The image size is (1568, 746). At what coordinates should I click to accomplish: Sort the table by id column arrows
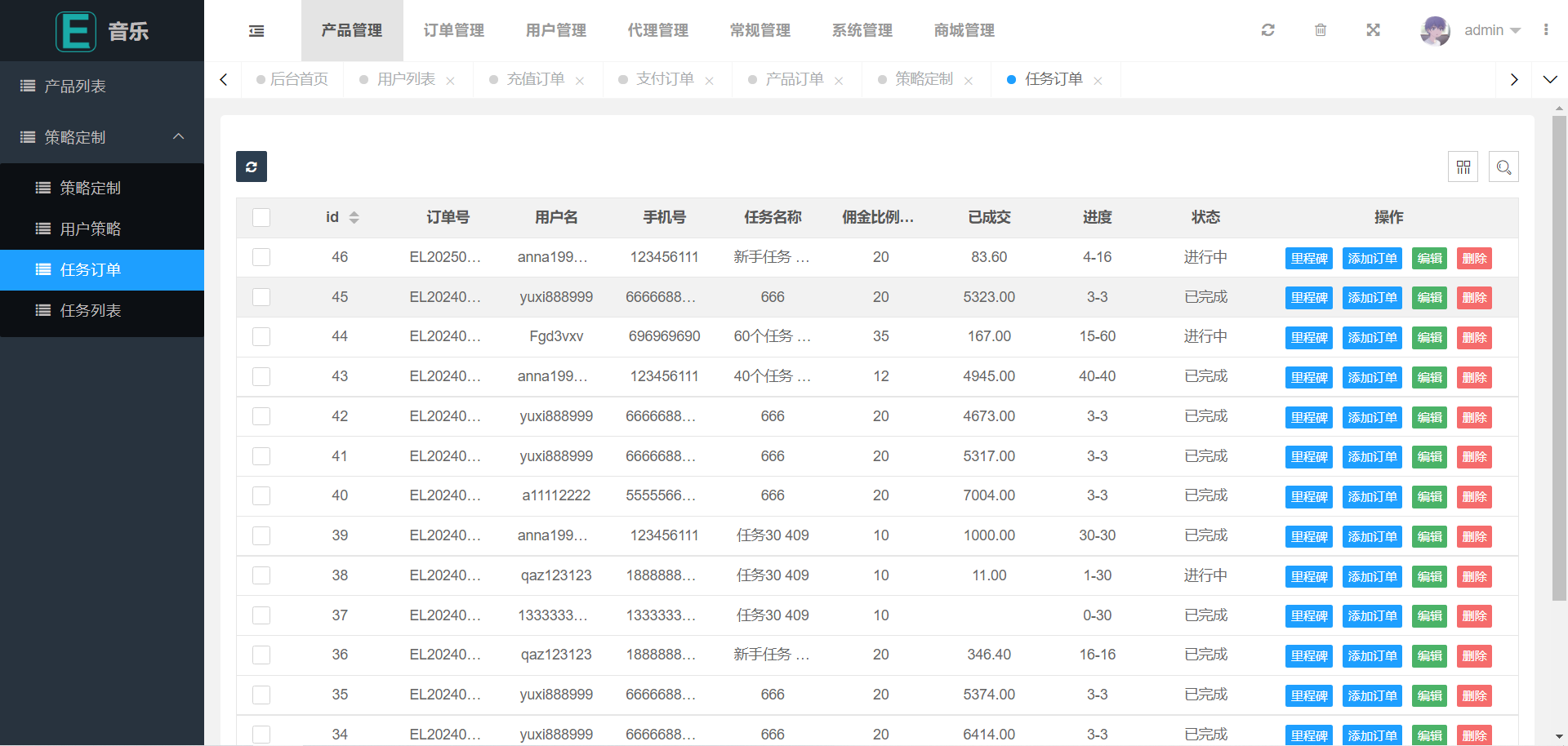pyautogui.click(x=354, y=217)
